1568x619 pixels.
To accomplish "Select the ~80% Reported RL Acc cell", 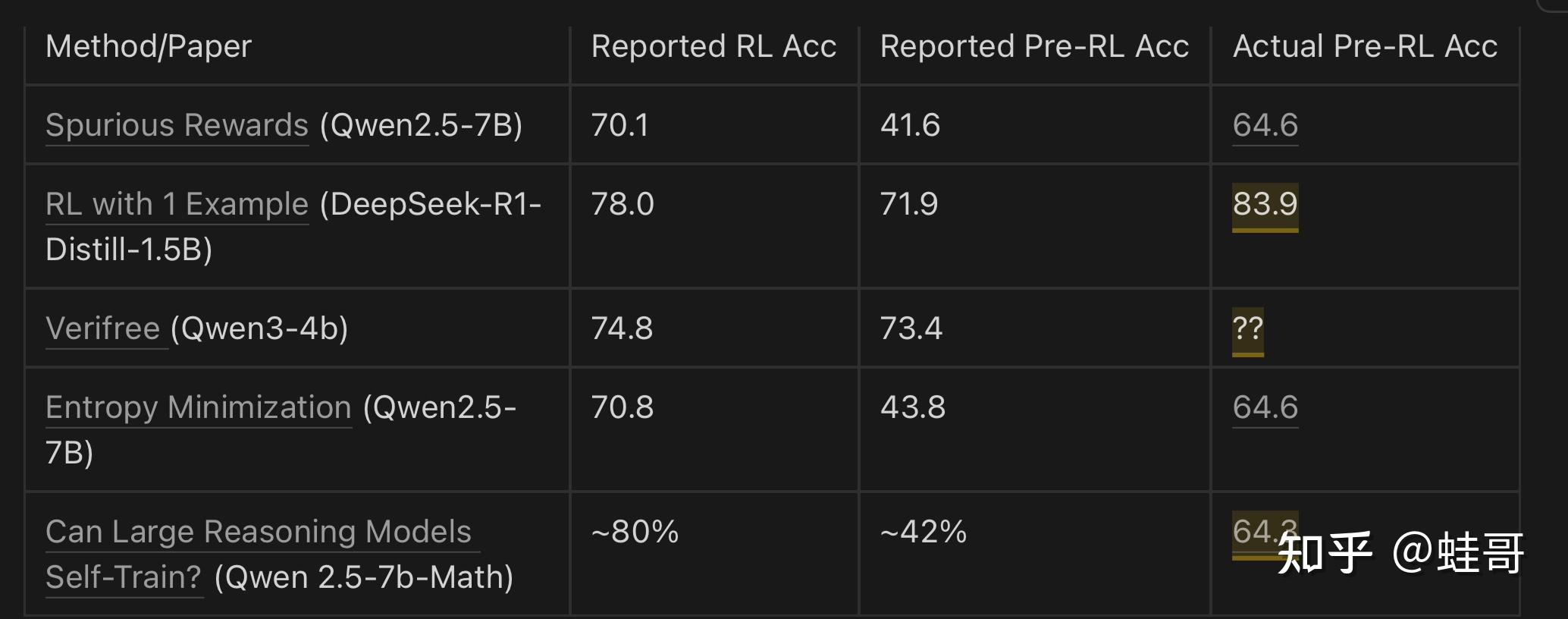I will click(635, 532).
